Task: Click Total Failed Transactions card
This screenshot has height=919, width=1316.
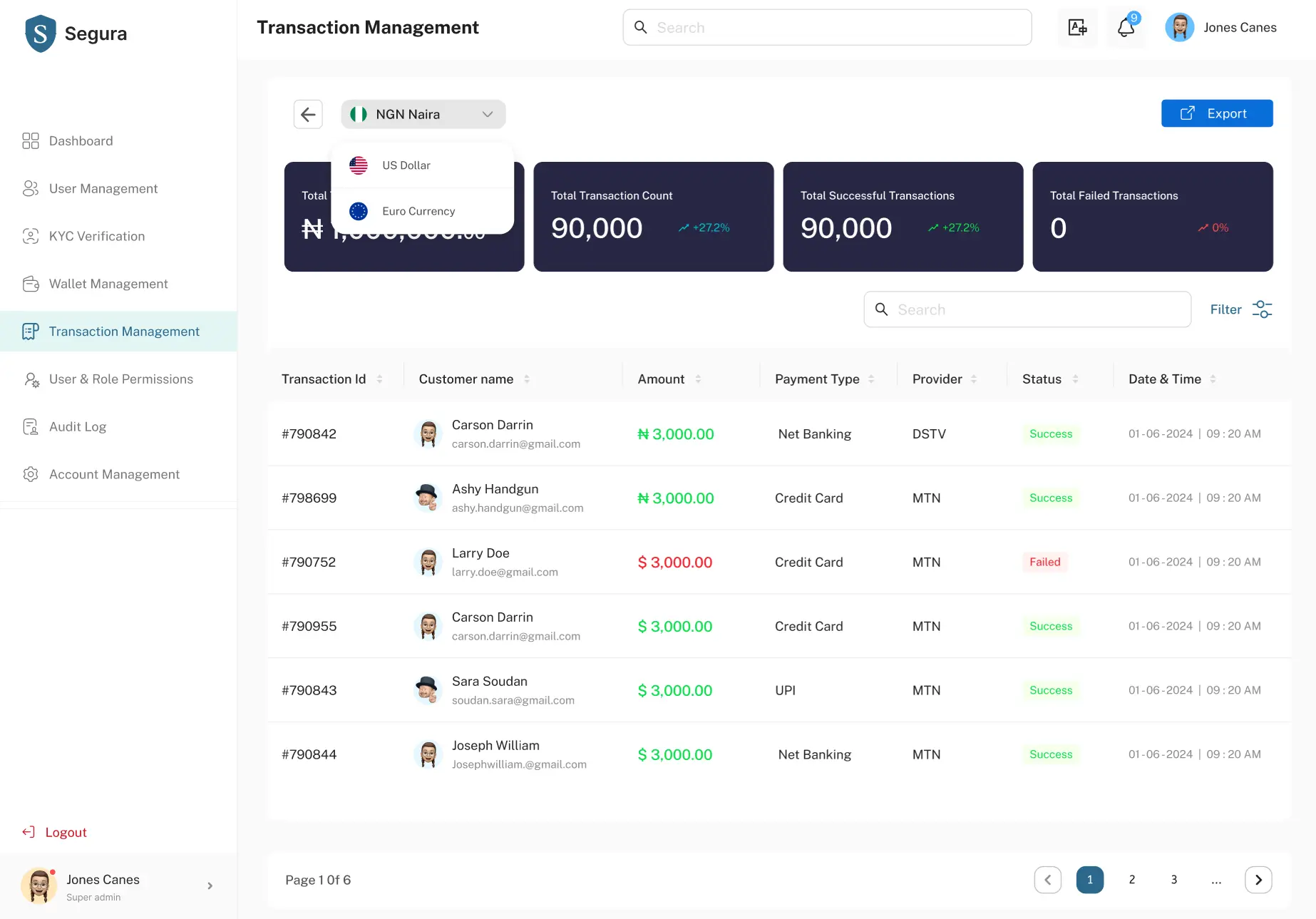Action: [x=1153, y=217]
